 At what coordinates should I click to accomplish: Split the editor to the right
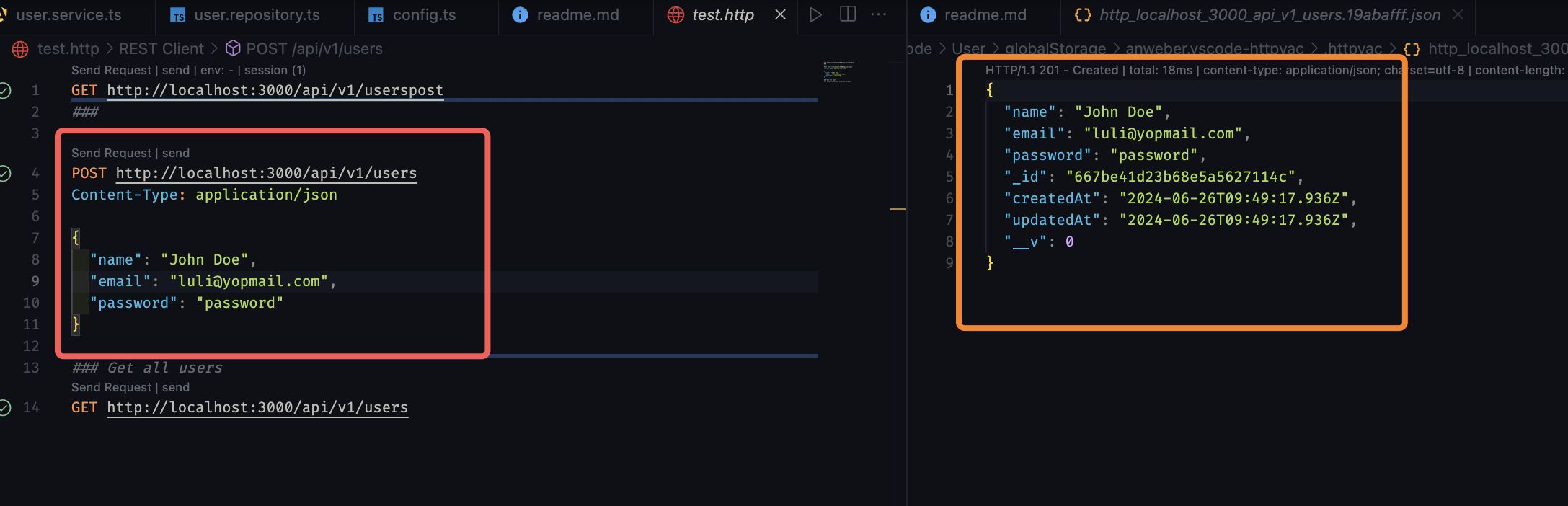pyautogui.click(x=848, y=14)
